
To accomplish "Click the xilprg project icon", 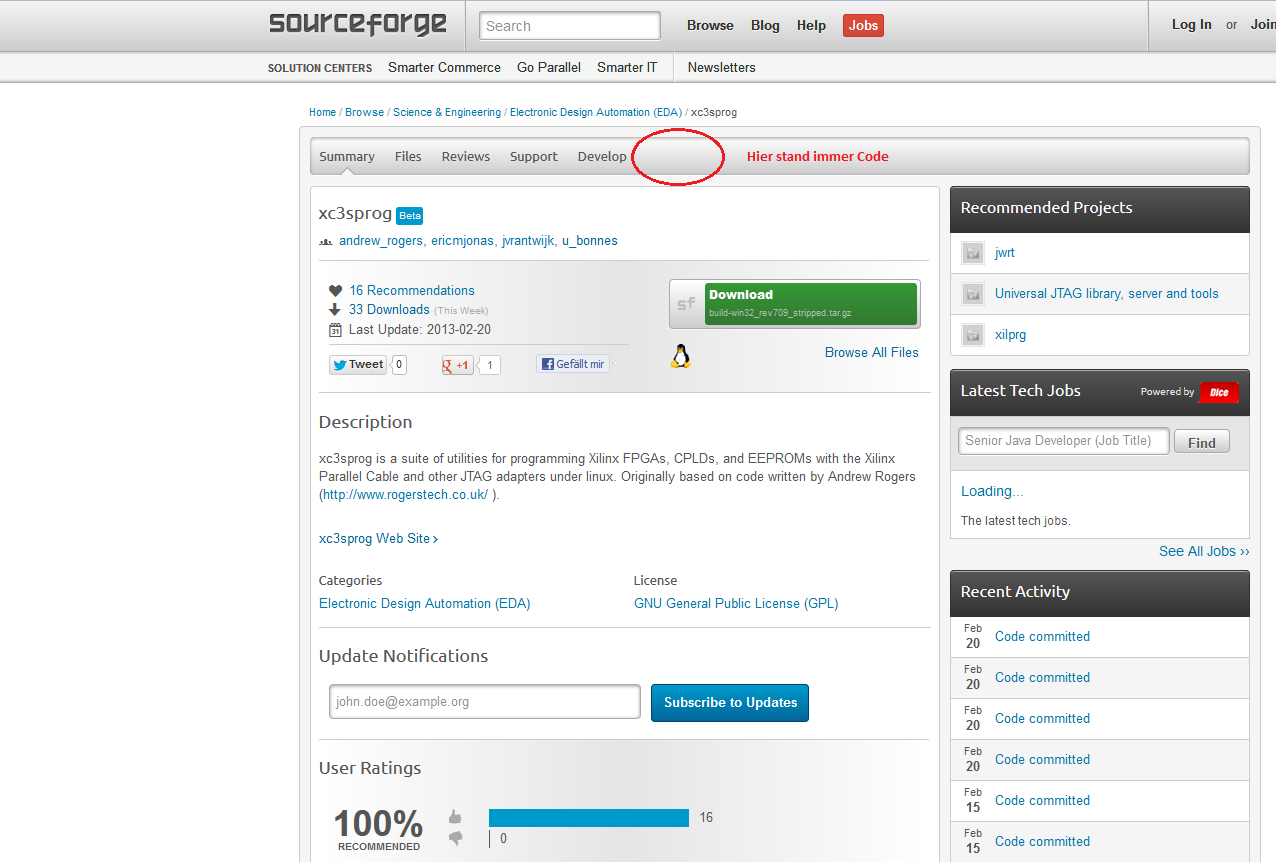I will tap(973, 335).
